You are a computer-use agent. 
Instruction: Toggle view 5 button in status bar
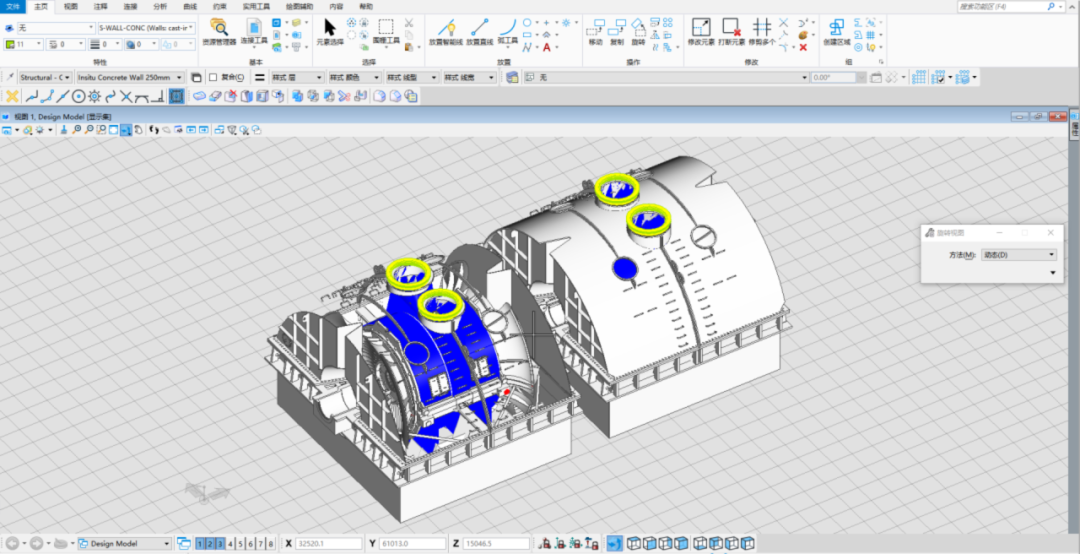pyautogui.click(x=240, y=544)
